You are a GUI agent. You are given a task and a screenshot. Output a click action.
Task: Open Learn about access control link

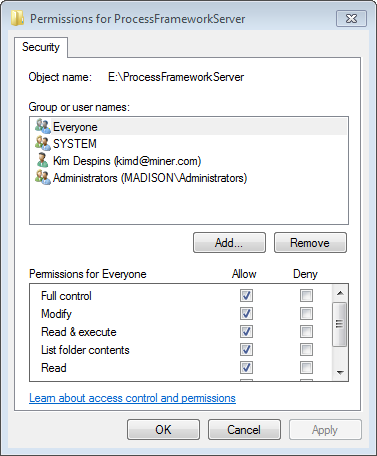click(132, 398)
